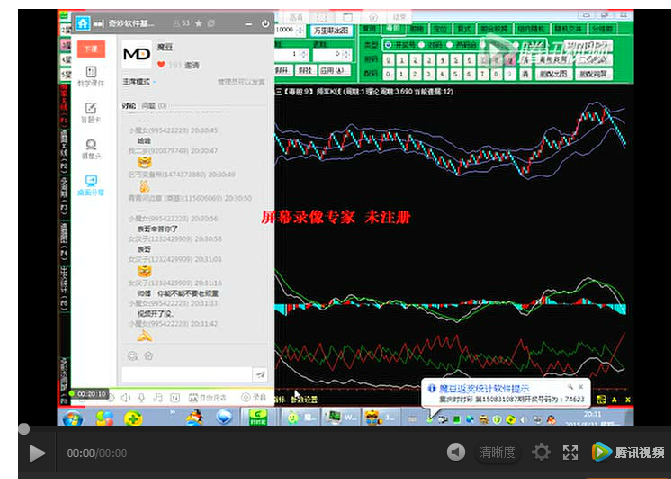
Task: Open the 答题卡 sidebar icon
Action: point(91,112)
